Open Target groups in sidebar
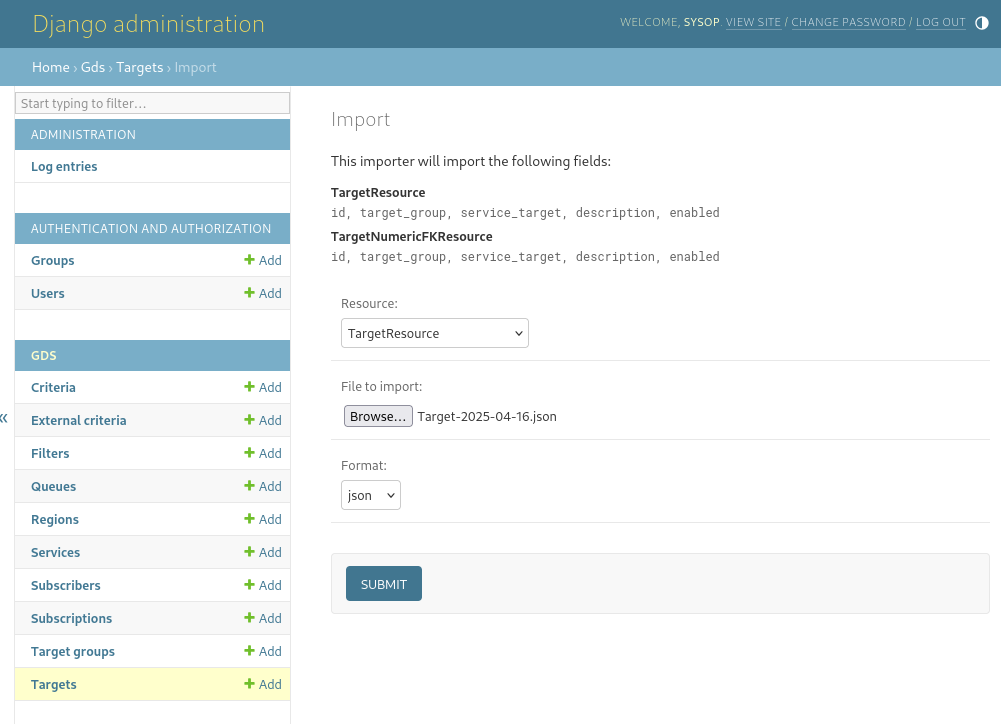 coord(73,652)
